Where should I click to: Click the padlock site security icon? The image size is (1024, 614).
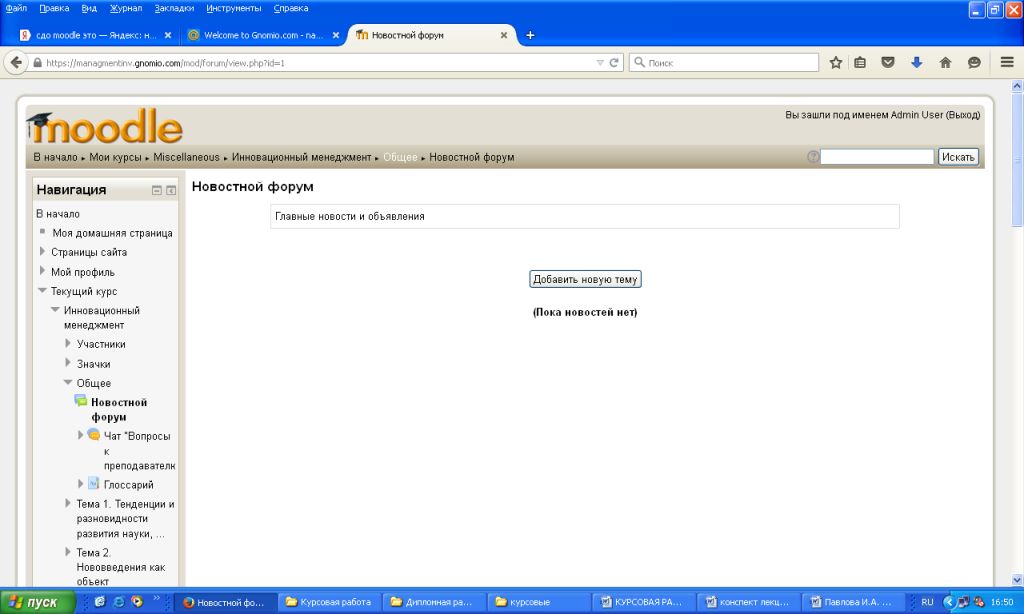[x=37, y=63]
